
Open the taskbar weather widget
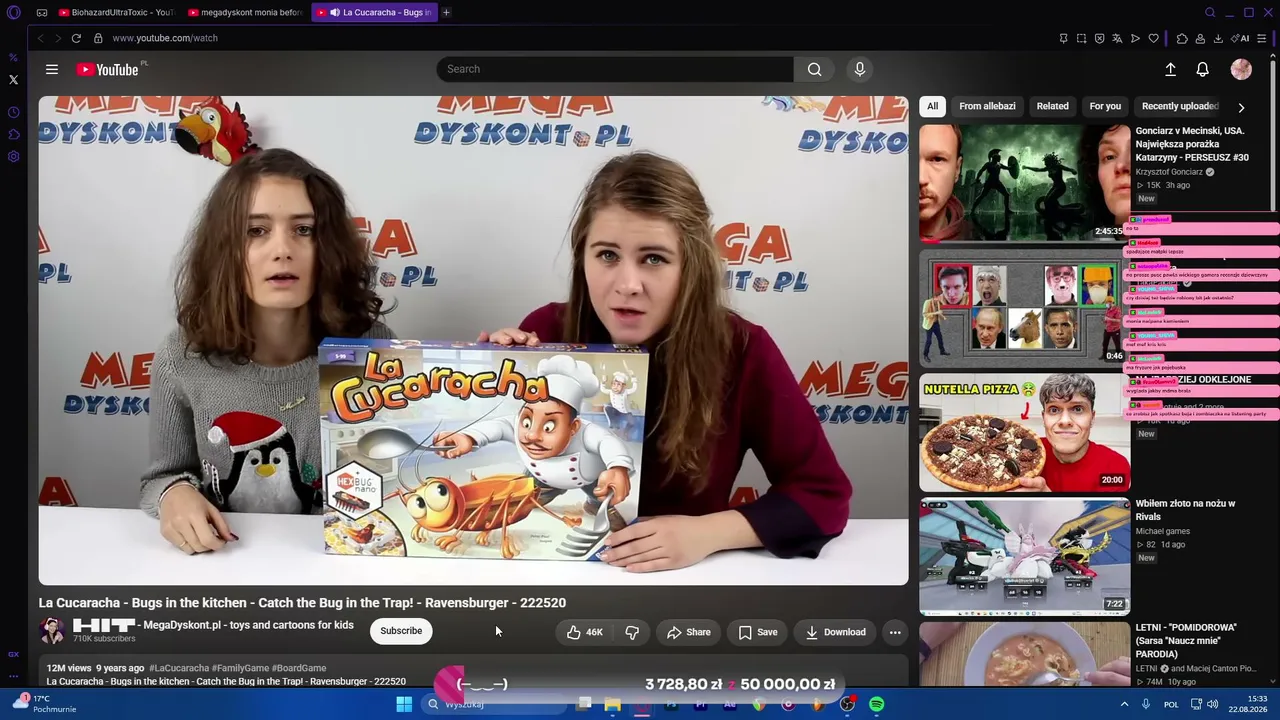point(45,704)
